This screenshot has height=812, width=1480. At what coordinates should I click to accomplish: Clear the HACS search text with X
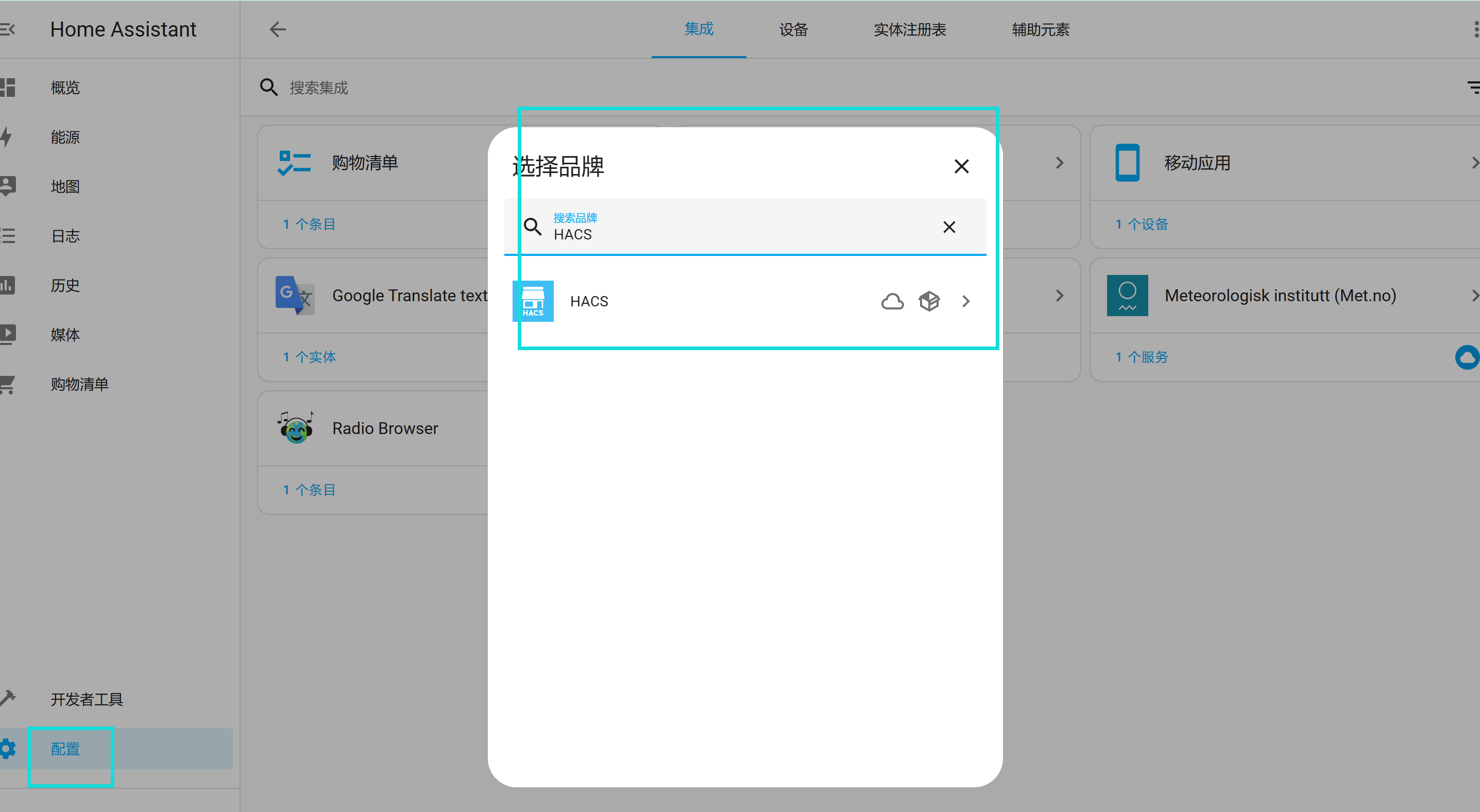click(948, 227)
